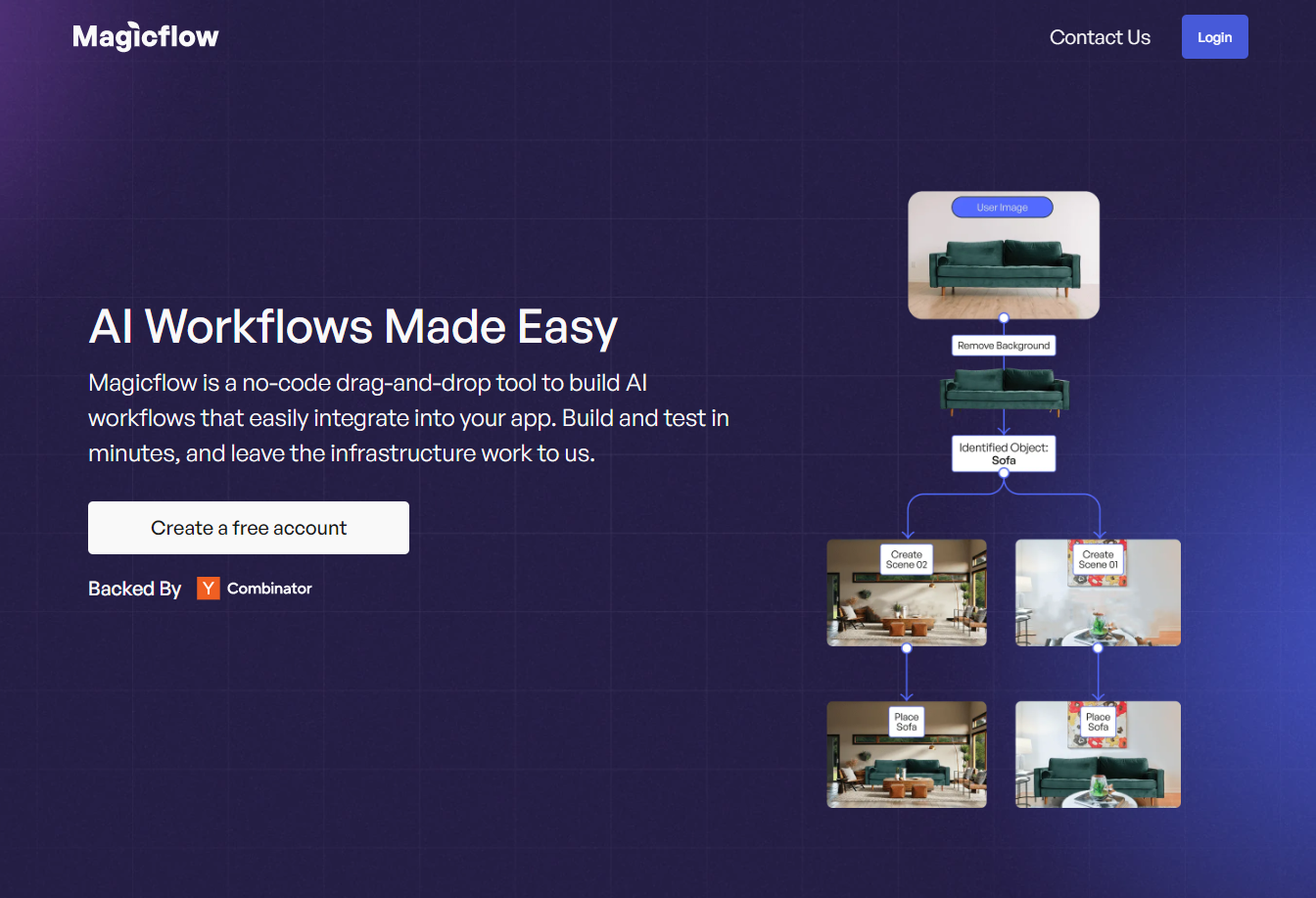Click the connector dot below Identified Object node
1316x898 pixels.
click(1004, 473)
